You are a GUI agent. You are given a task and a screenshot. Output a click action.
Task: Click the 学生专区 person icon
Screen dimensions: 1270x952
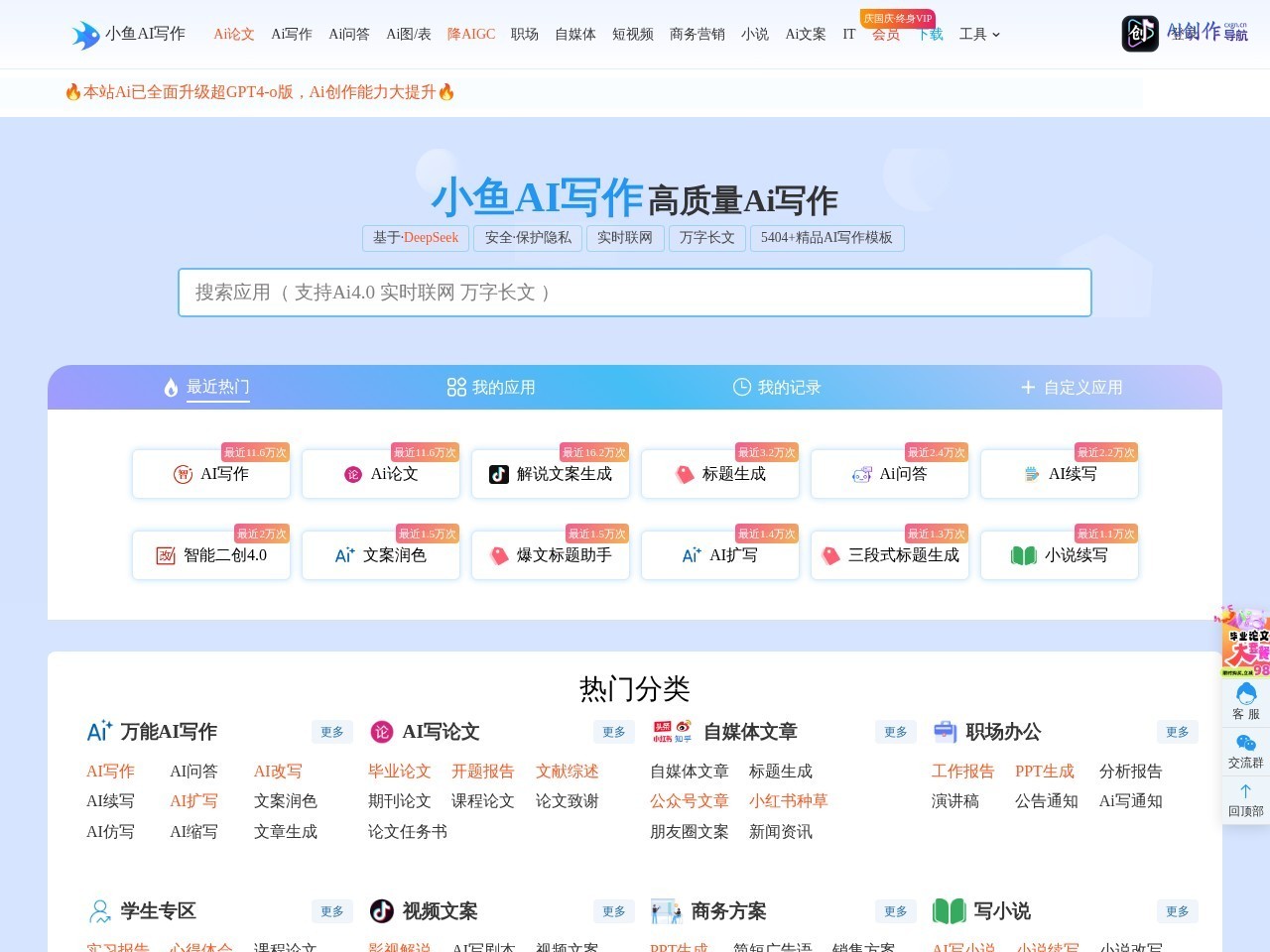[100, 911]
